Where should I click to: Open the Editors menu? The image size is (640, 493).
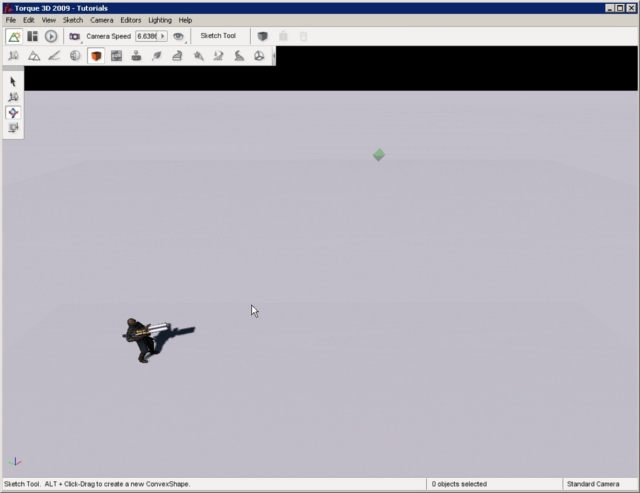(x=130, y=20)
